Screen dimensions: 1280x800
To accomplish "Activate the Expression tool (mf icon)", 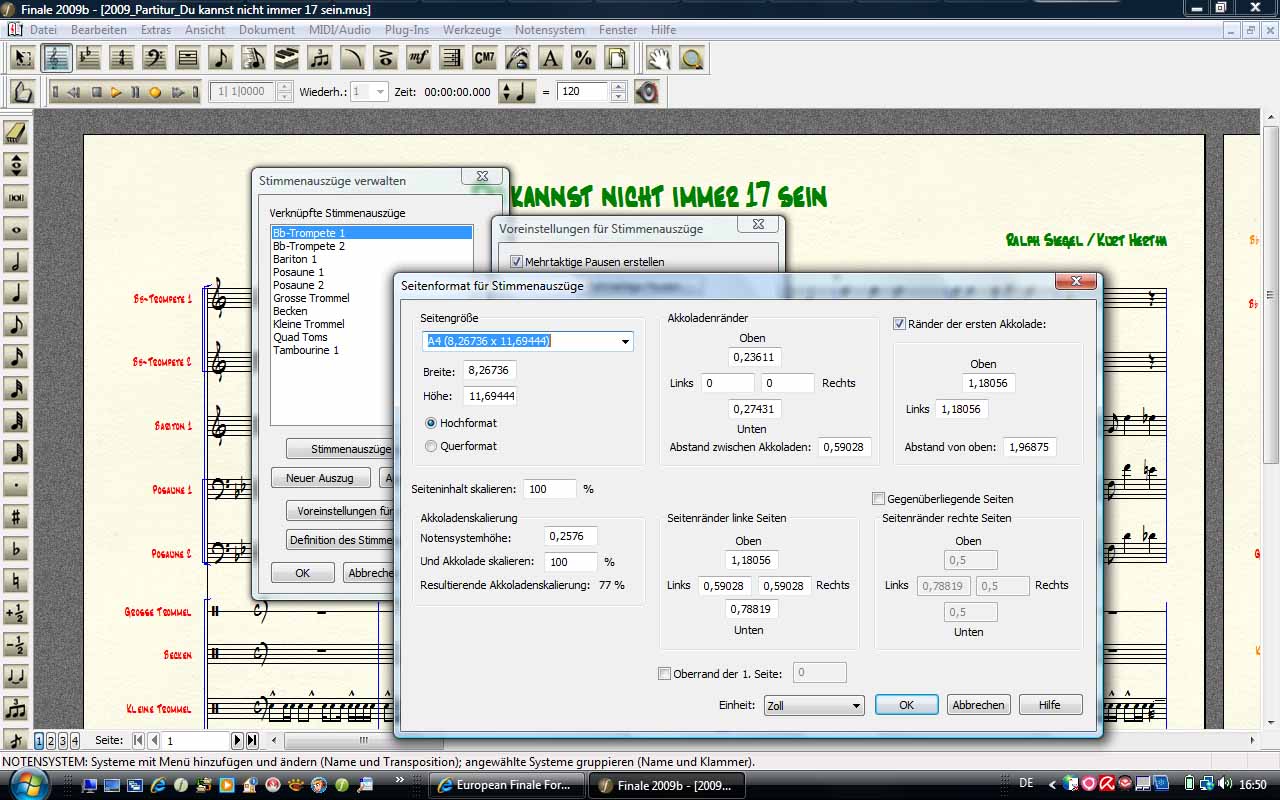I will pyautogui.click(x=418, y=58).
